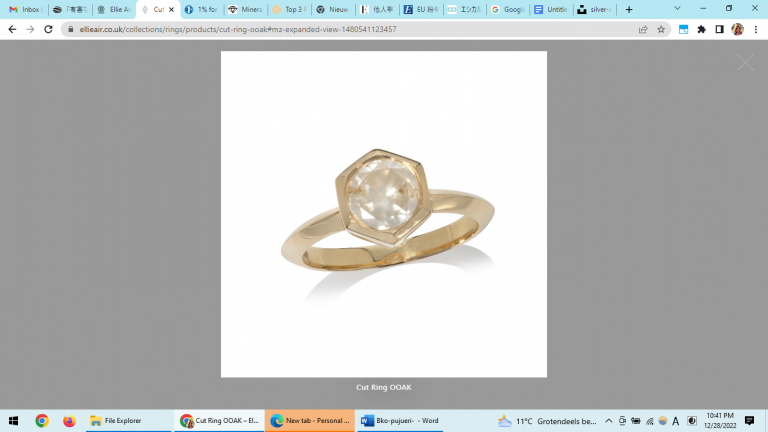
Task: Open the Word document in taskbar
Action: click(x=400, y=421)
